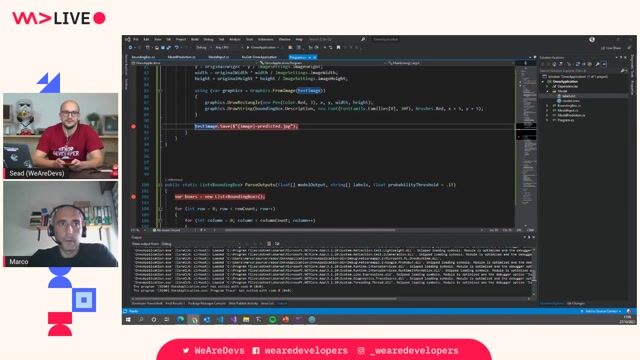Toggle Word Wrap in the Output panel
The width and height of the screenshot is (640, 360).
pyautogui.click(x=277, y=244)
